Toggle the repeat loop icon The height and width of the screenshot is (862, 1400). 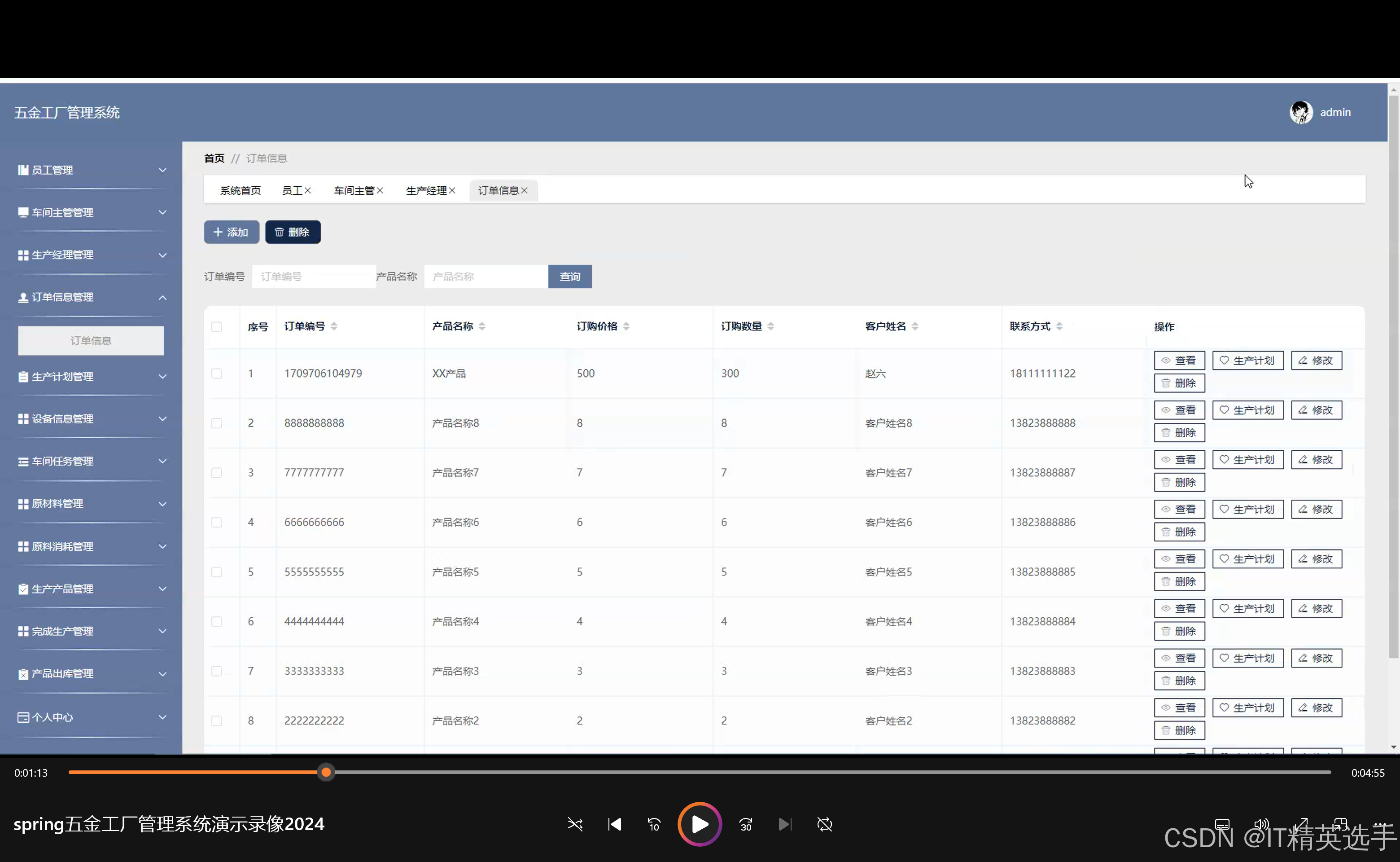[x=824, y=824]
